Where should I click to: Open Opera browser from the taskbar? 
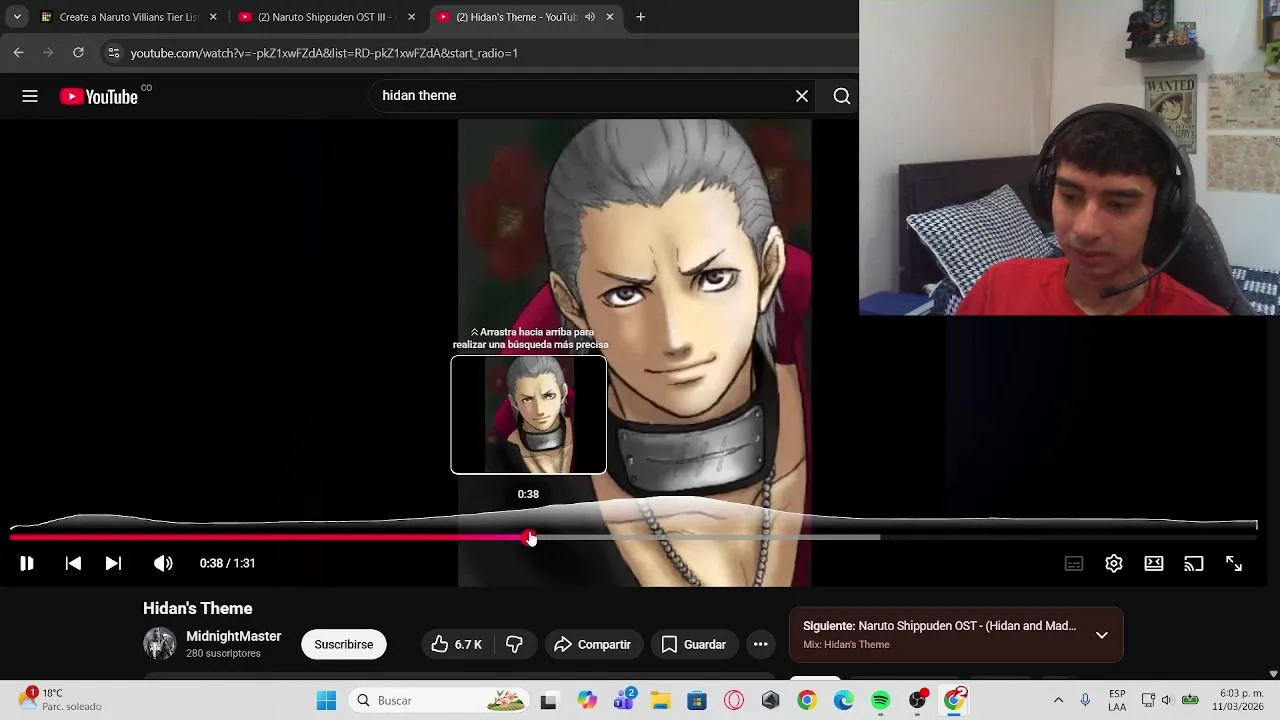point(734,701)
